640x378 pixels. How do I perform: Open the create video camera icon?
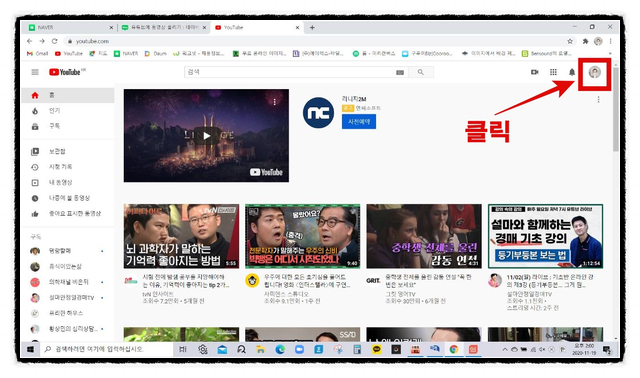(x=535, y=72)
